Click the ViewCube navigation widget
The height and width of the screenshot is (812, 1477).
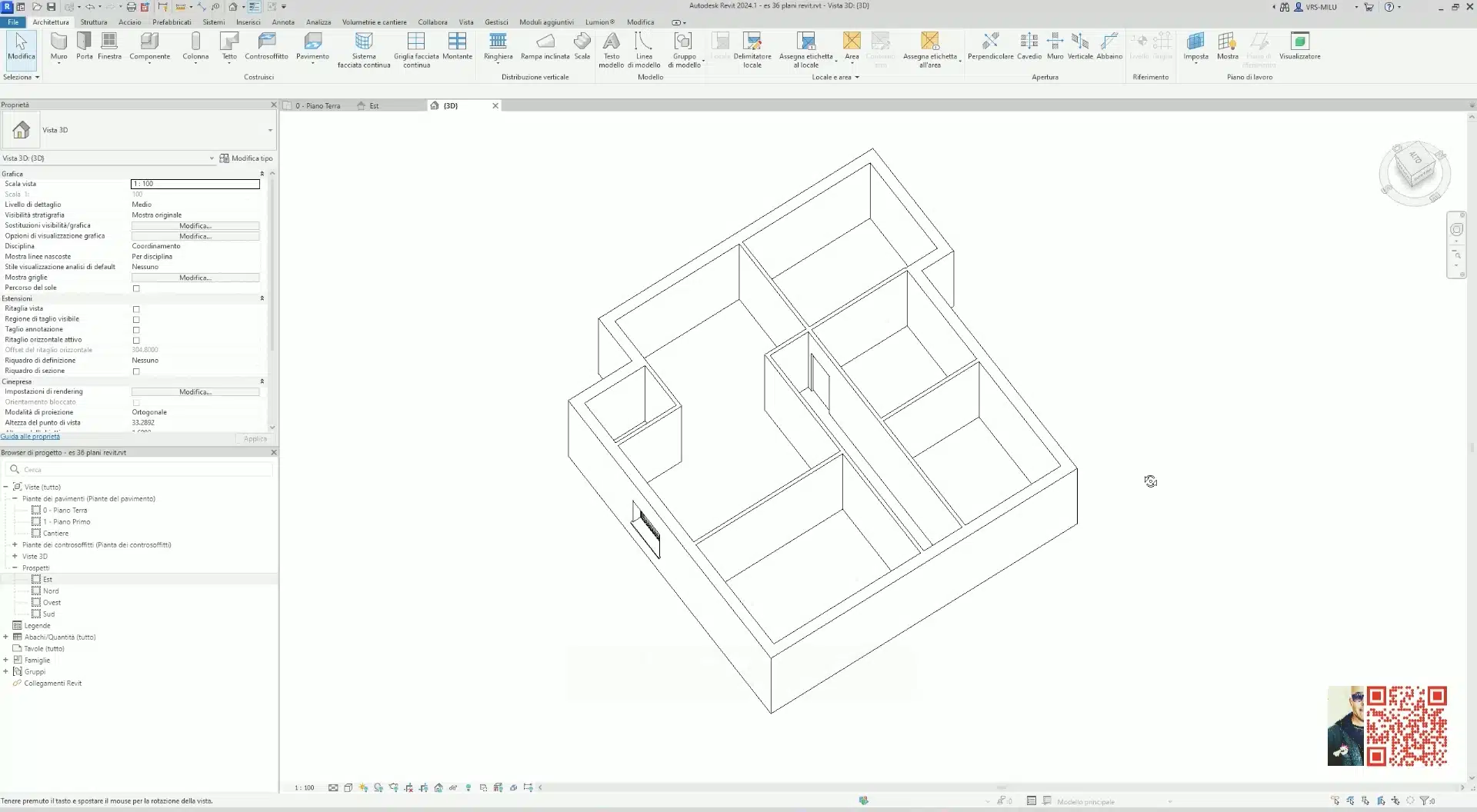(x=1415, y=173)
